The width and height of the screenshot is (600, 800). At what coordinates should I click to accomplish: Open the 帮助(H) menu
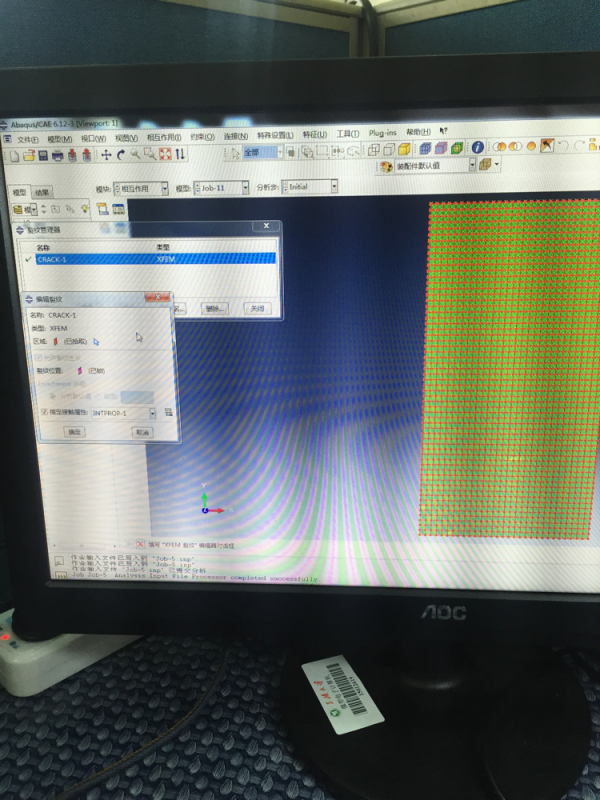pos(418,132)
